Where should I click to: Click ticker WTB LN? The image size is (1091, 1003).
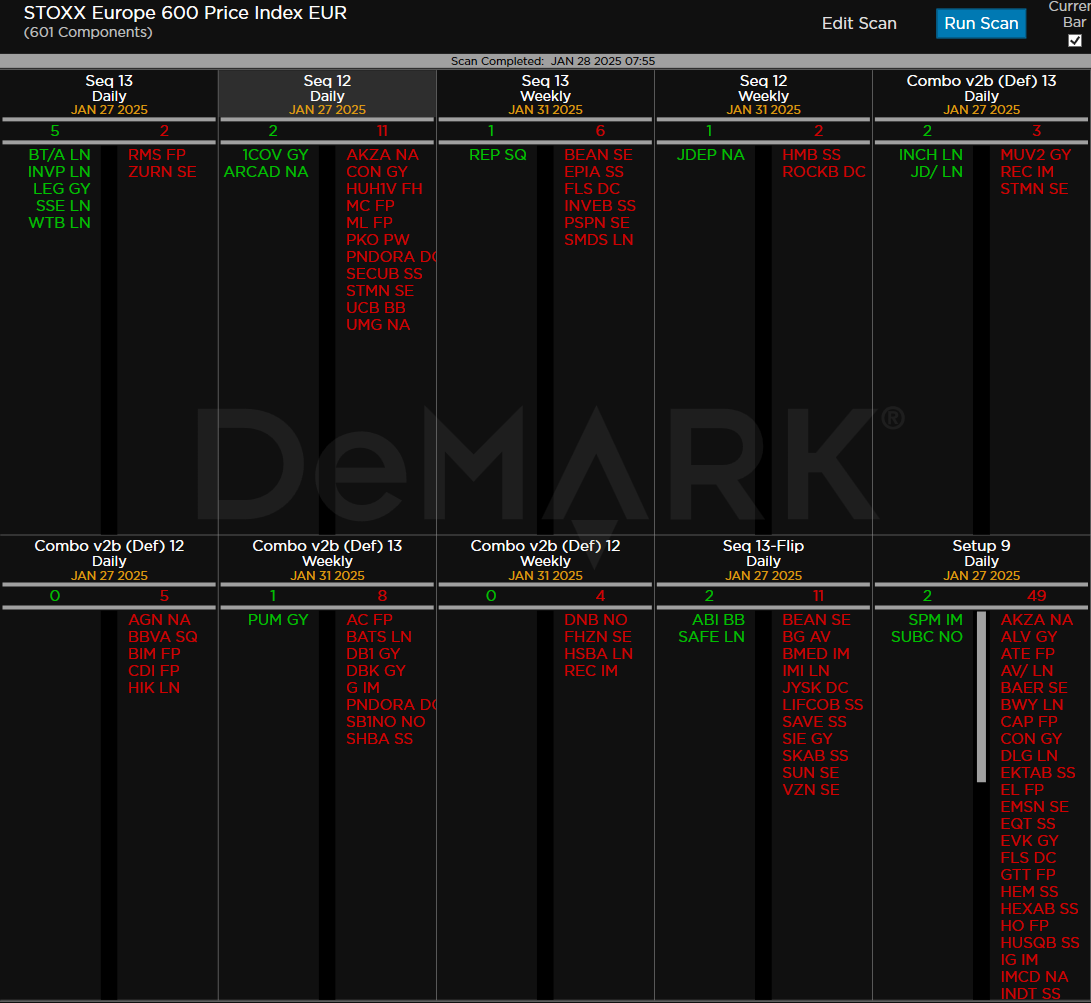pyautogui.click(x=59, y=223)
